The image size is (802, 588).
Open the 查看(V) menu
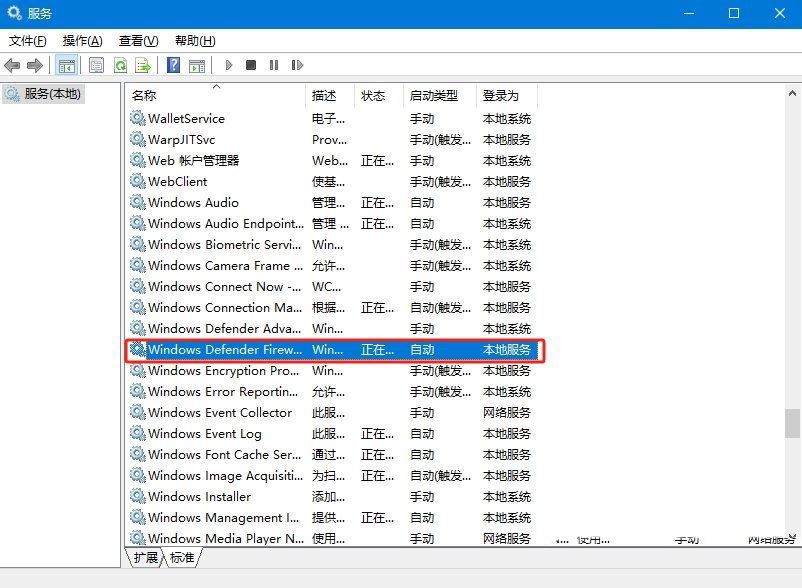(139, 40)
